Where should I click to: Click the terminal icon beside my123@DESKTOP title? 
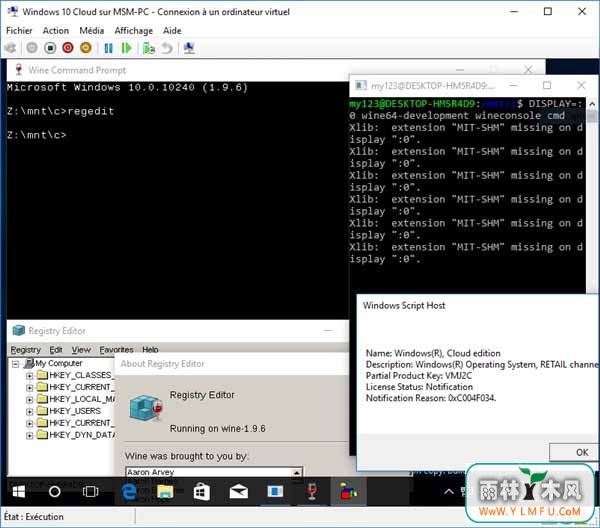[x=360, y=85]
